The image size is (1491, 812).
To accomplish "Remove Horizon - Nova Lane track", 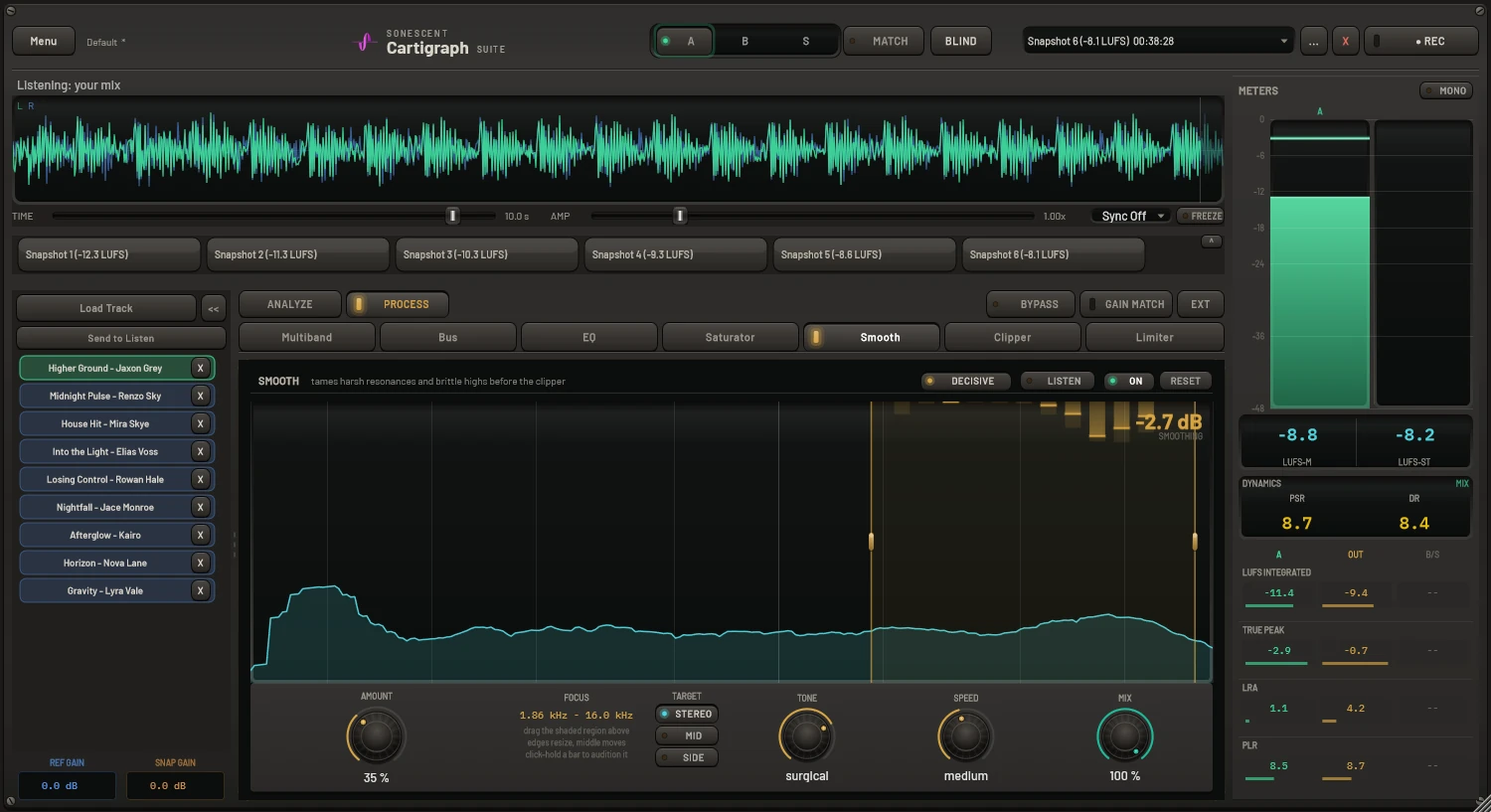I will [x=200, y=563].
